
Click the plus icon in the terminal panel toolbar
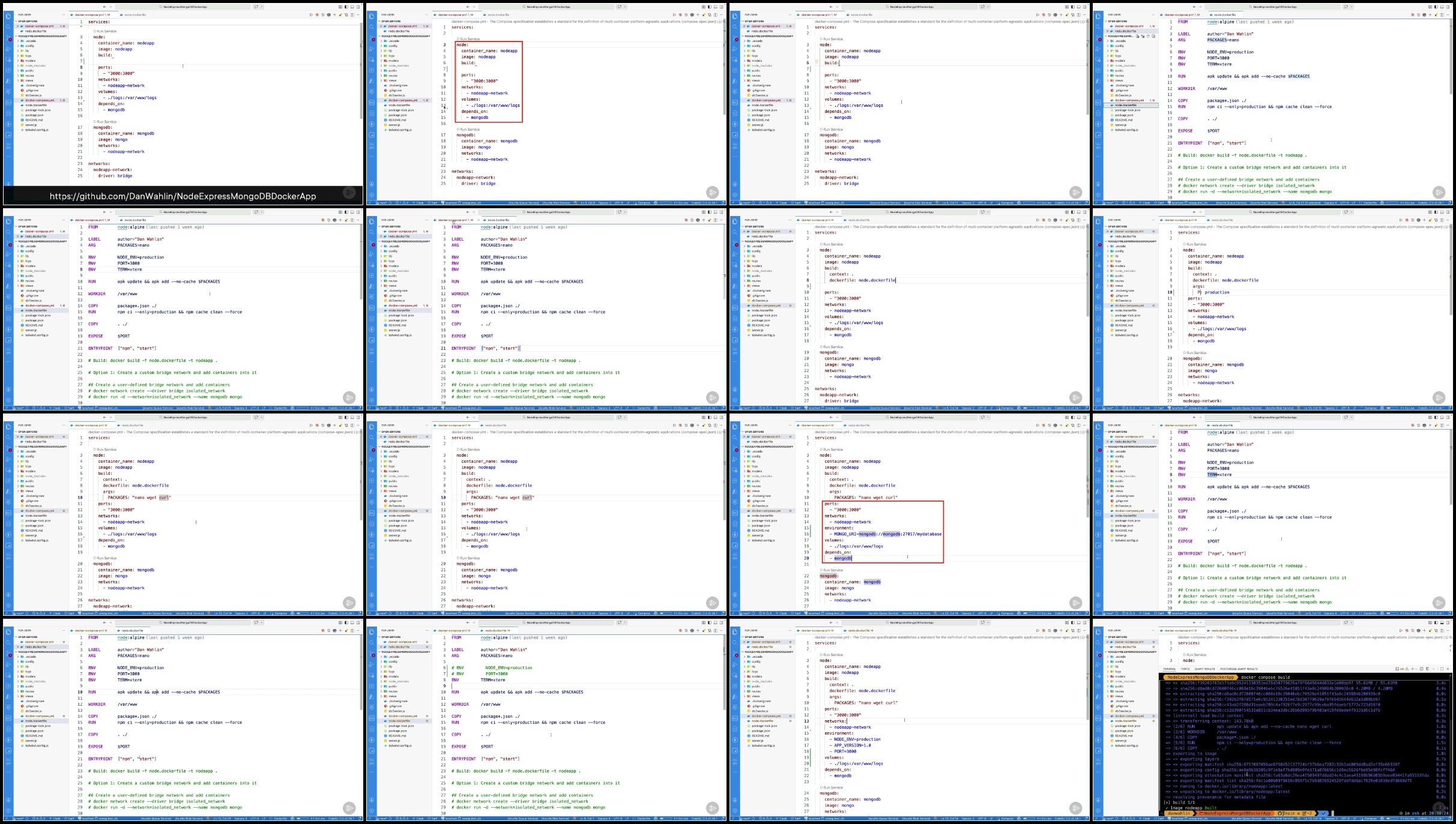(1413, 669)
